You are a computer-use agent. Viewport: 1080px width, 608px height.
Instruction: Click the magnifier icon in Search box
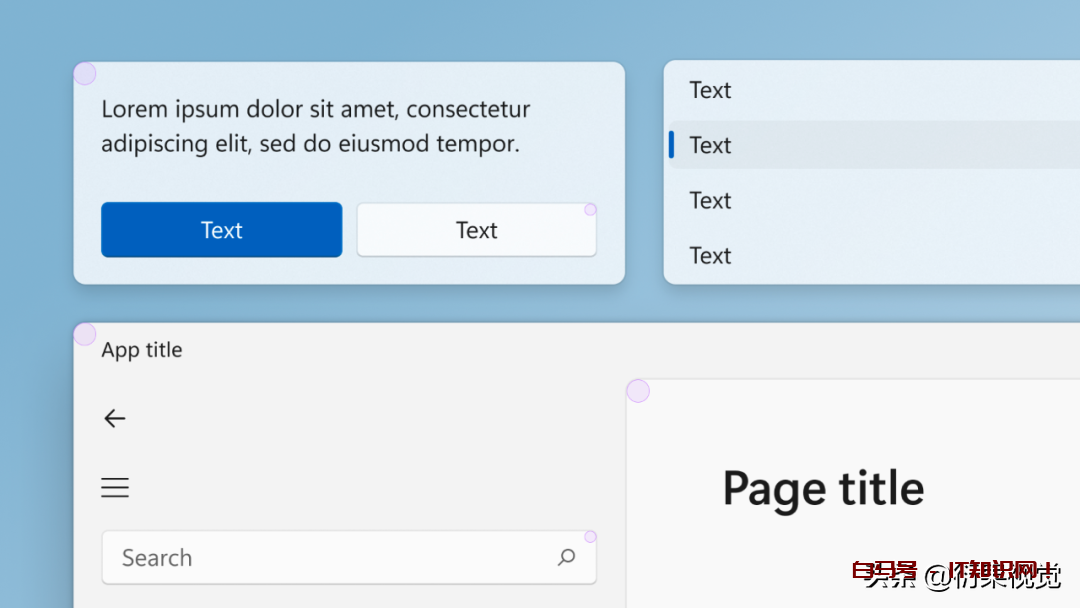567,557
